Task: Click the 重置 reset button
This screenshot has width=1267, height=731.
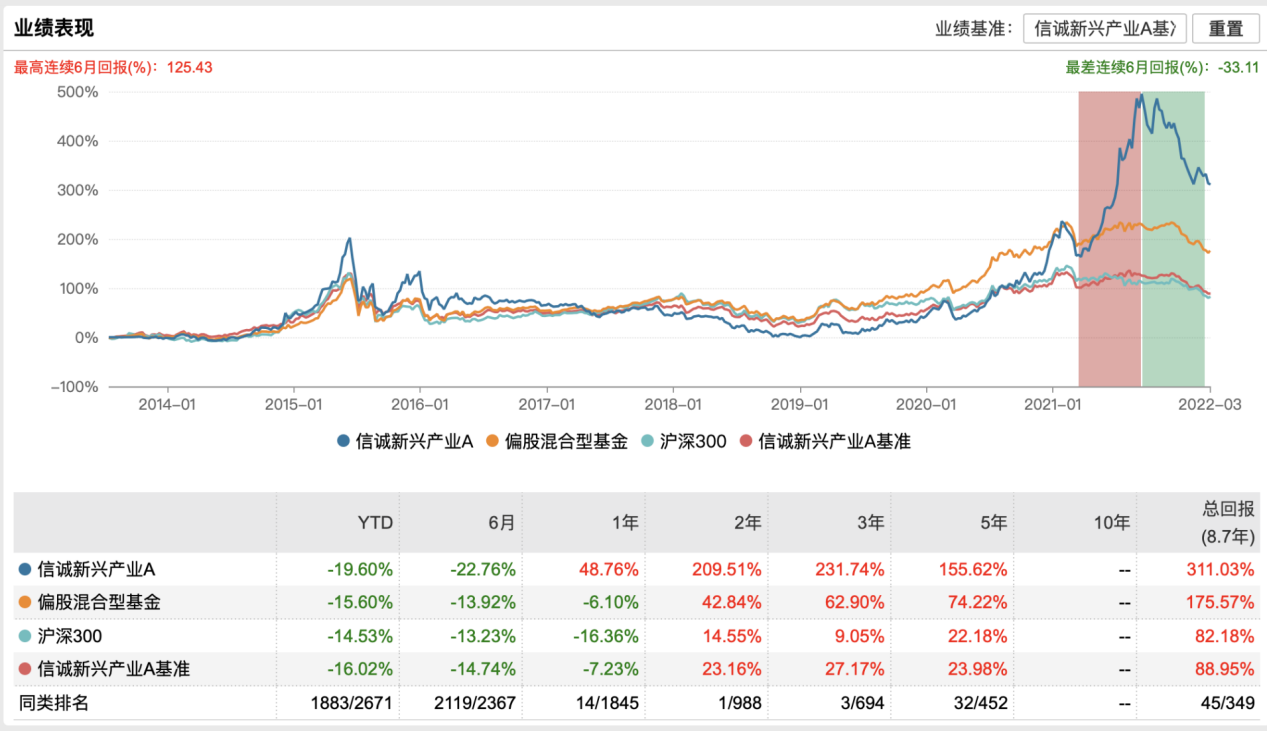Action: click(x=1226, y=28)
